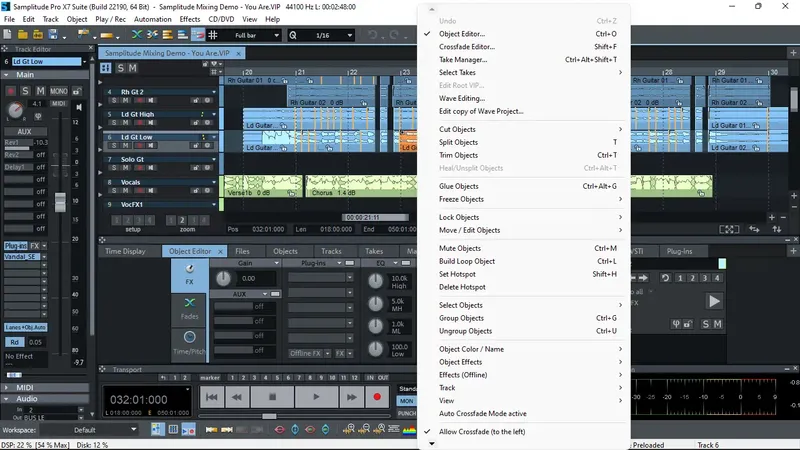Save the project with the floppy disk icon
800x450 pixels.
click(x=53, y=35)
